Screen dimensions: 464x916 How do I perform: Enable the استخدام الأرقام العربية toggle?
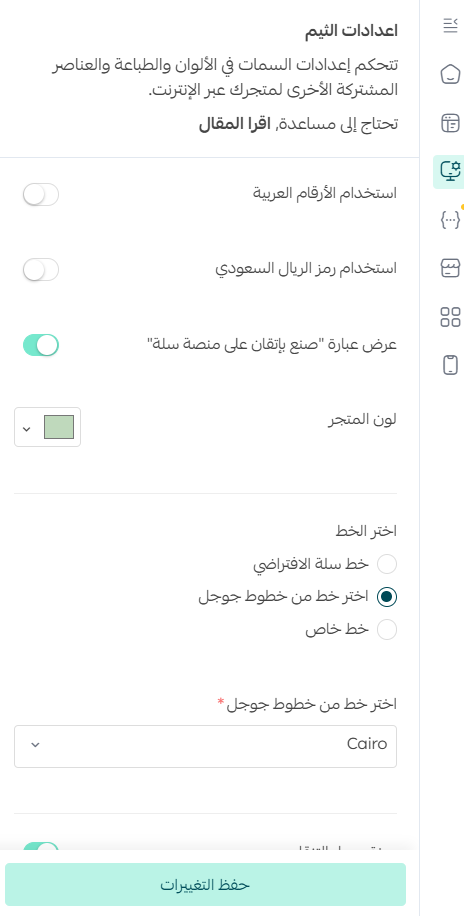[x=41, y=195]
